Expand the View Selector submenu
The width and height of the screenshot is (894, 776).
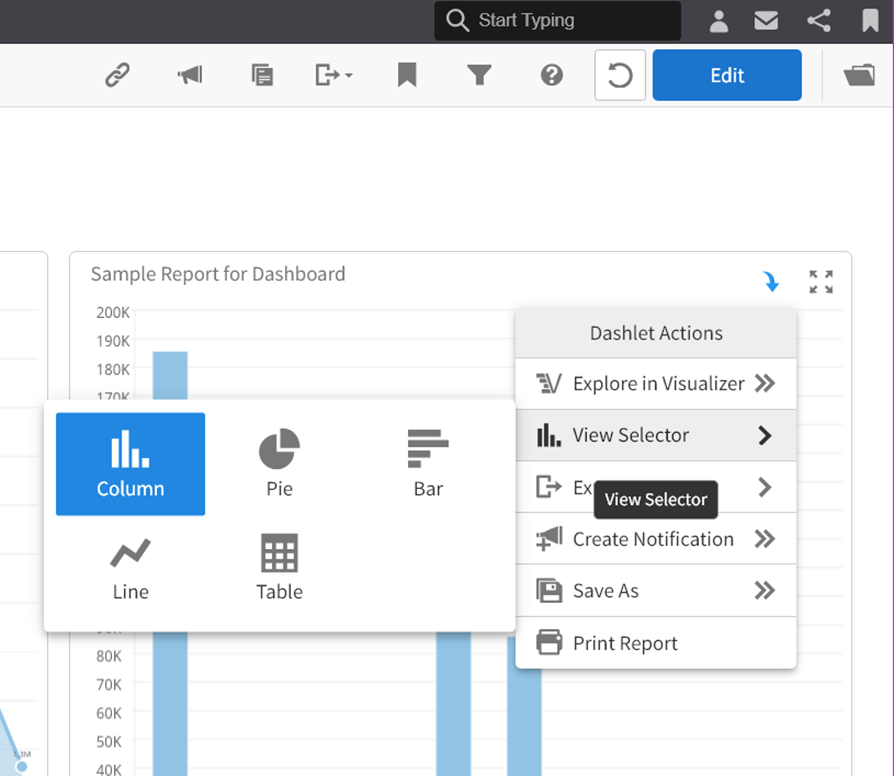[x=656, y=436]
